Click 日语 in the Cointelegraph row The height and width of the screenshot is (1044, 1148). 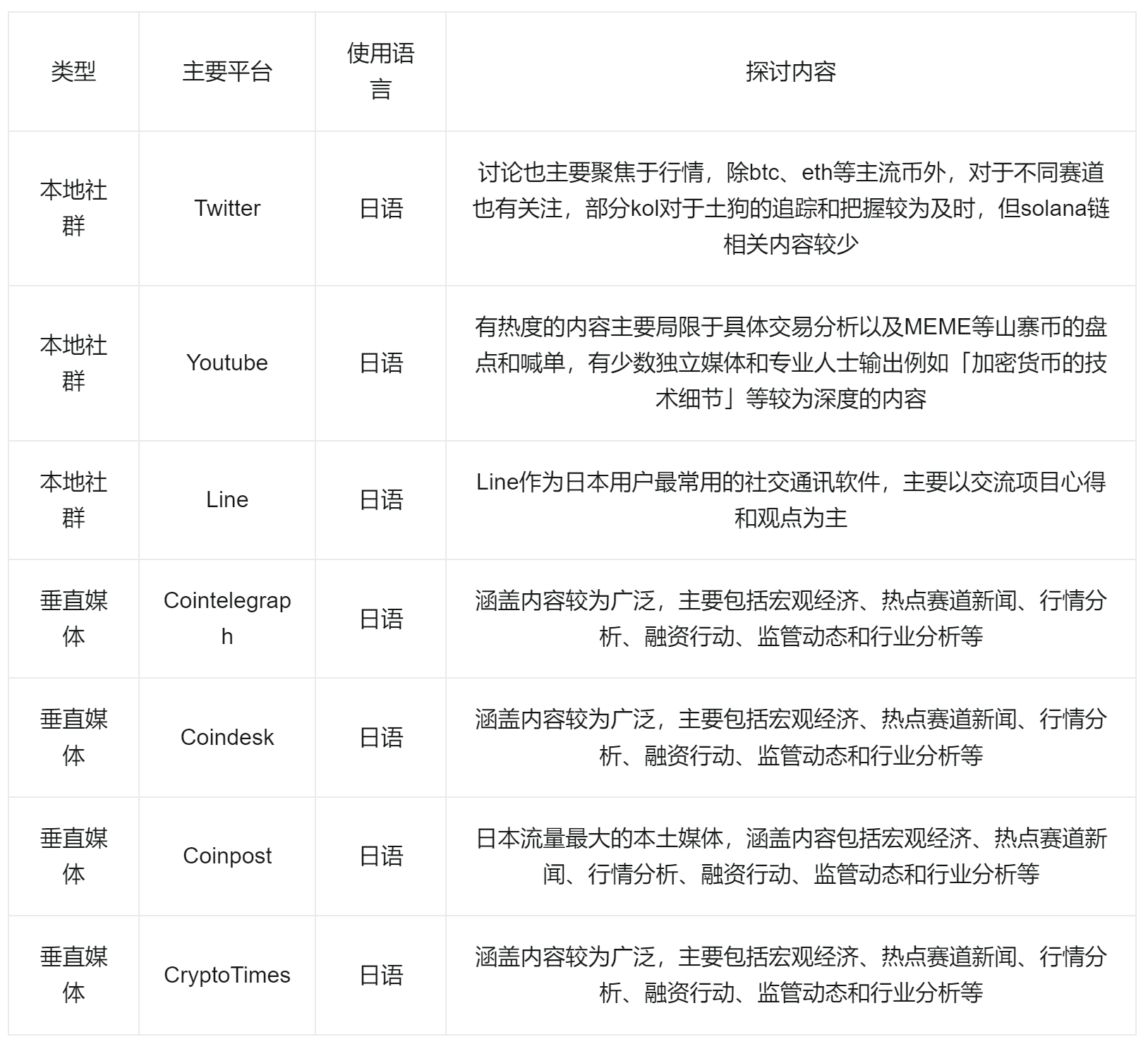[x=381, y=619]
